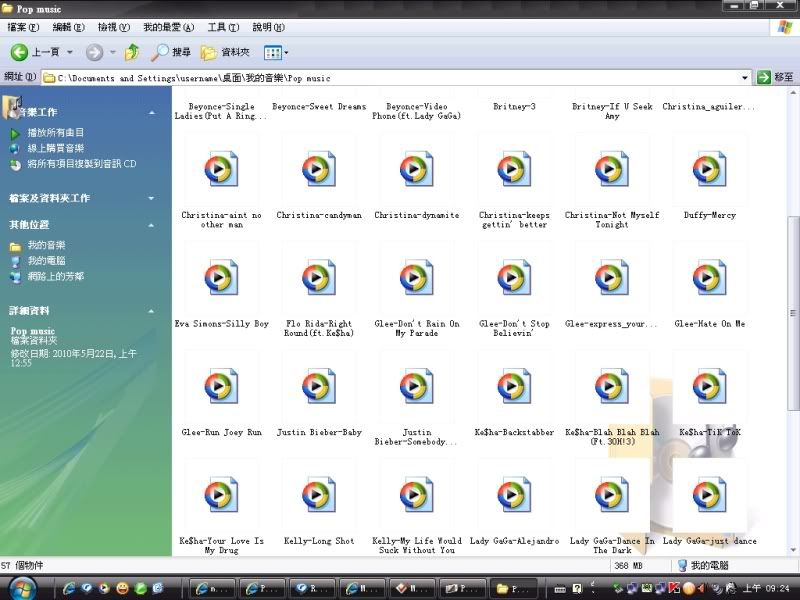Screen dimensions: 800x600
Task: Open the Help (說明) menu
Action: [x=268, y=27]
